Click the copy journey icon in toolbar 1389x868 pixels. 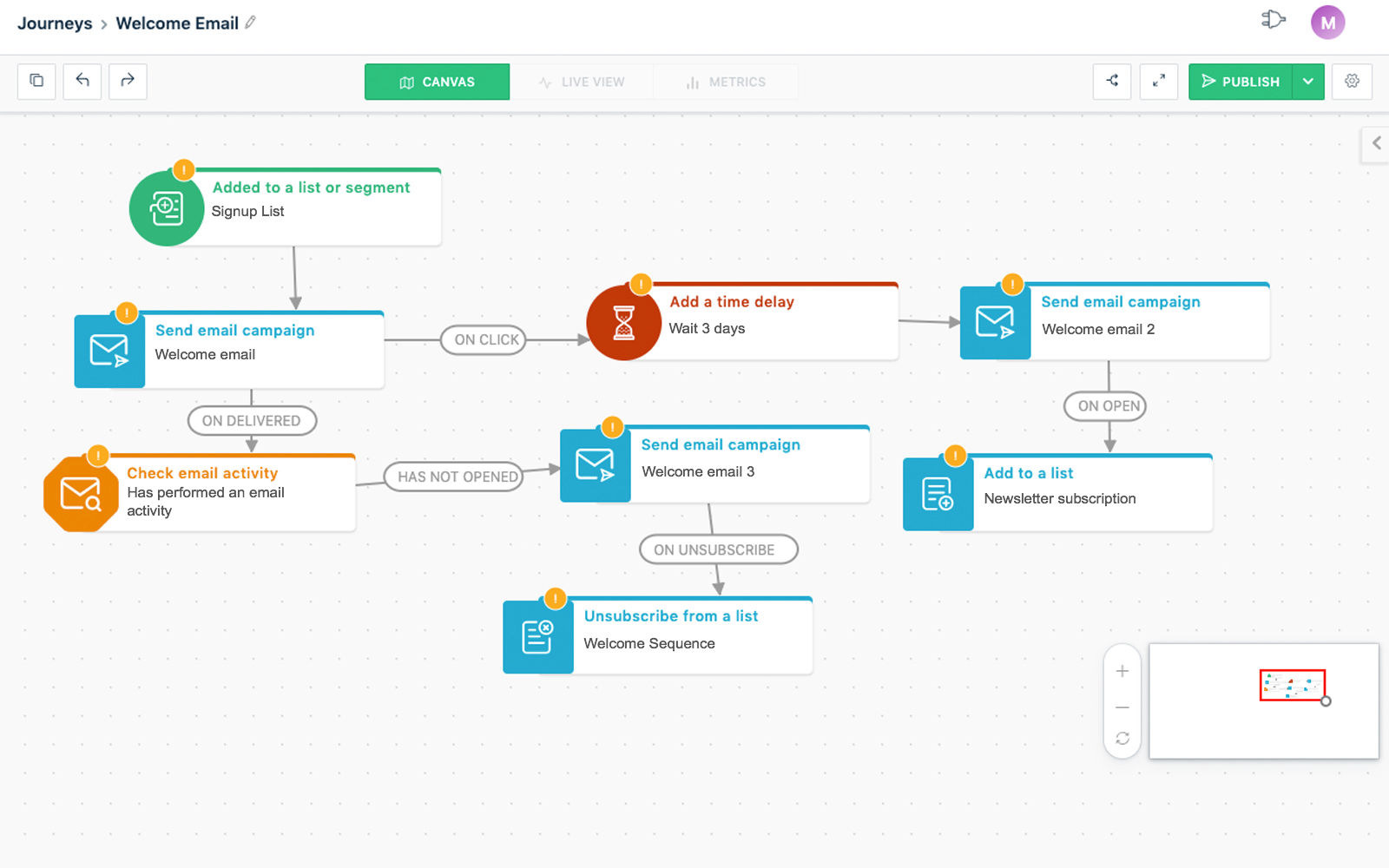[x=36, y=81]
